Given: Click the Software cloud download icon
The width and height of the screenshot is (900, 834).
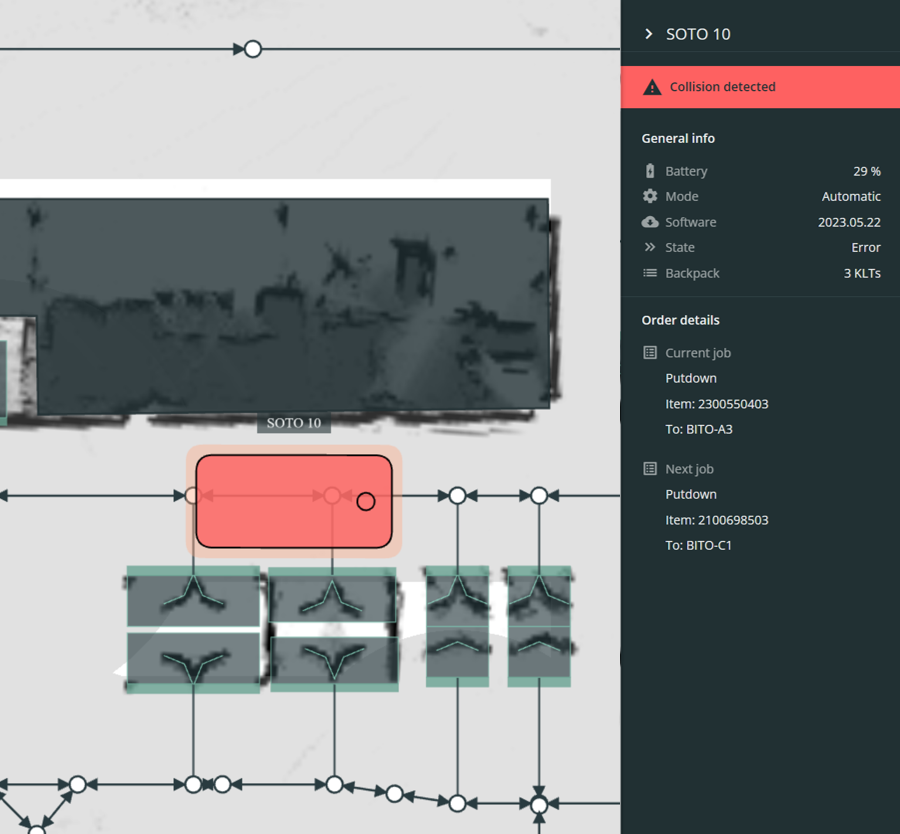Looking at the screenshot, I should pyautogui.click(x=650, y=222).
